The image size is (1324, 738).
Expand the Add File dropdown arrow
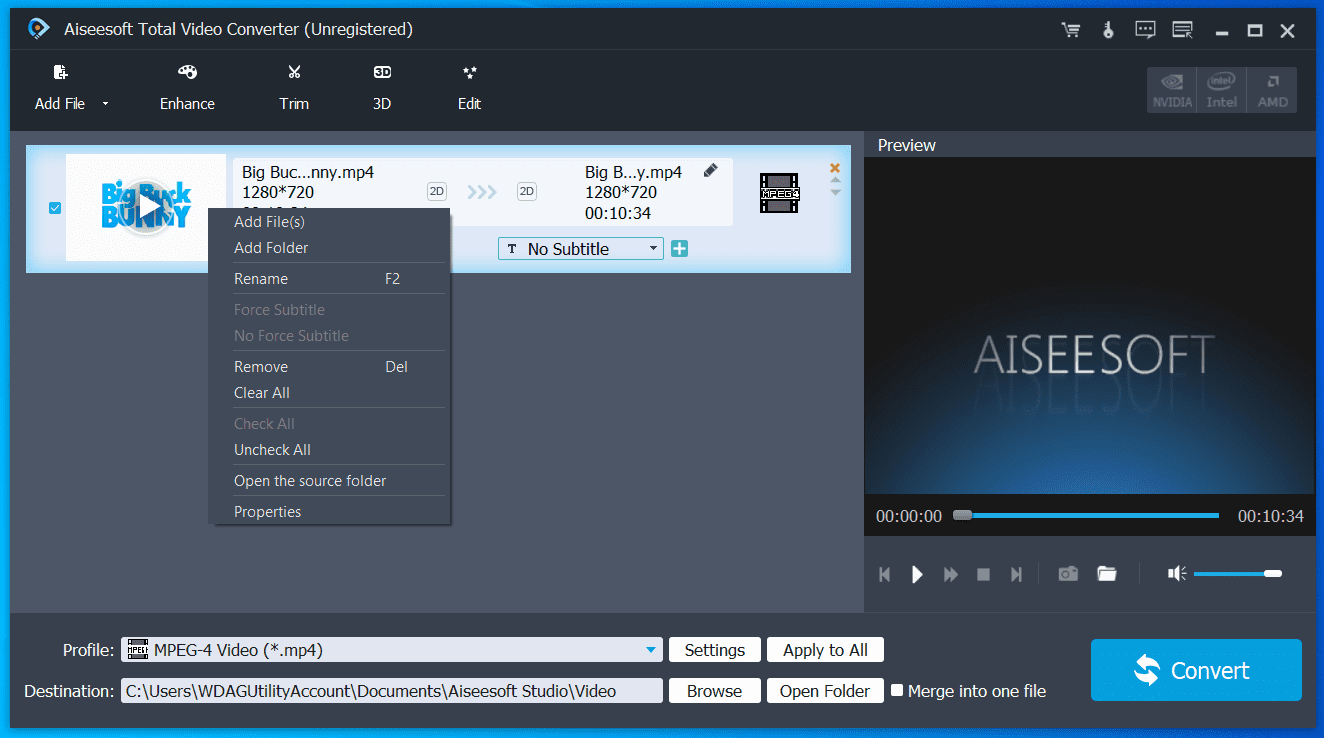(x=105, y=104)
